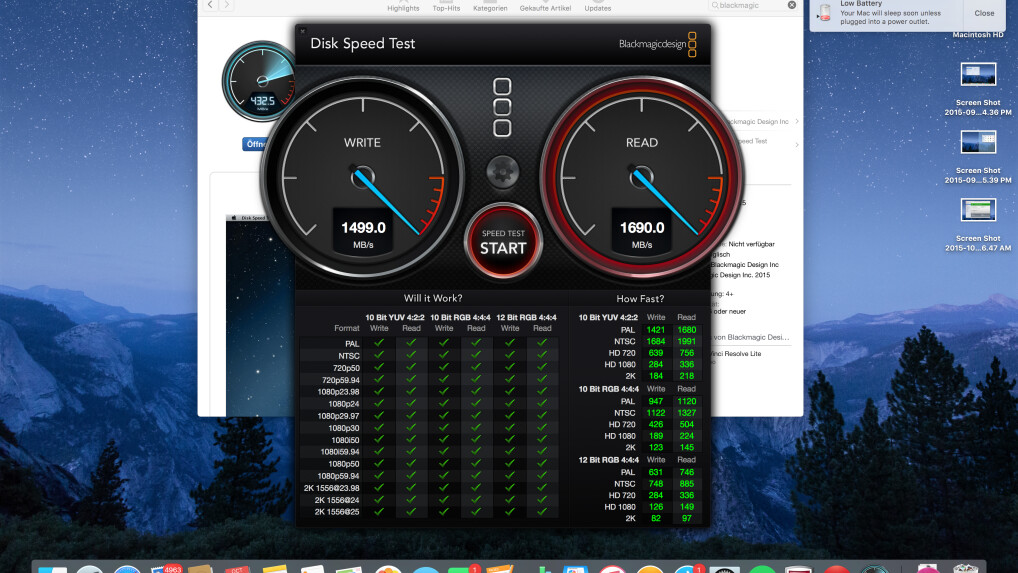Go back in App Store navigation

click(x=210, y=5)
